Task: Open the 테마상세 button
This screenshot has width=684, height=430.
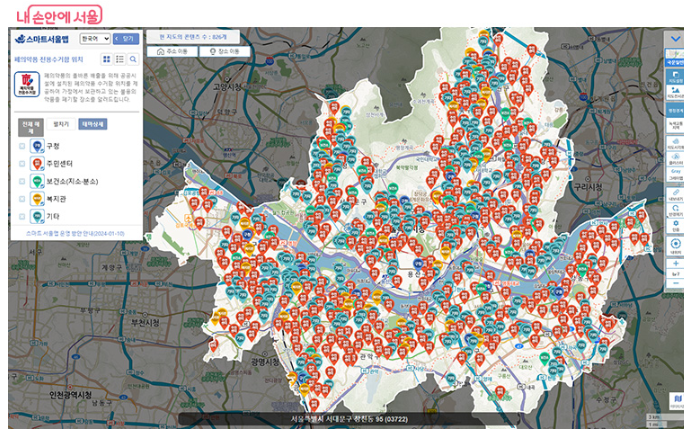Action: pyautogui.click(x=92, y=124)
